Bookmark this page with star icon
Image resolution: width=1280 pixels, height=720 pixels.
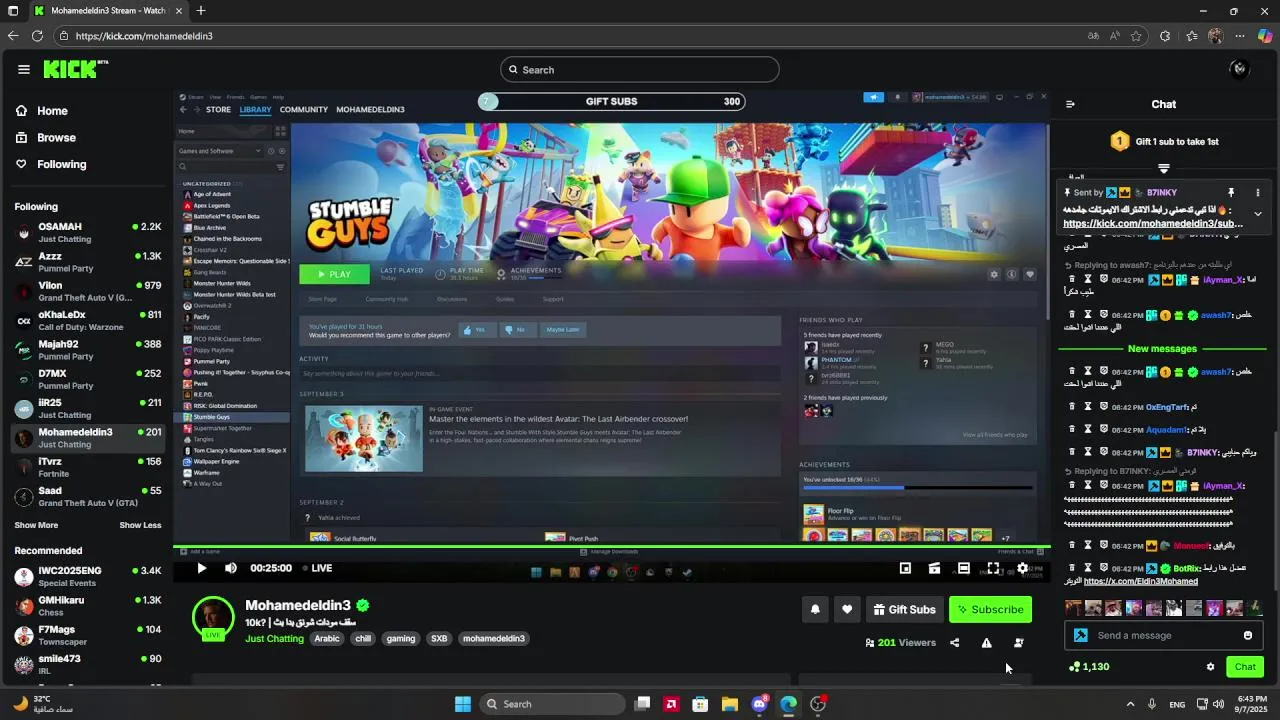pos(1137,36)
